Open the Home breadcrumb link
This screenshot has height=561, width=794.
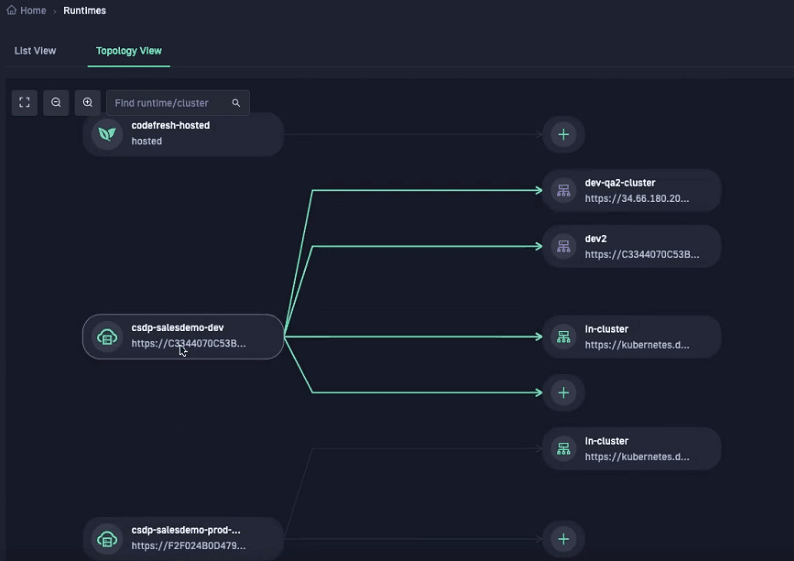(x=33, y=11)
